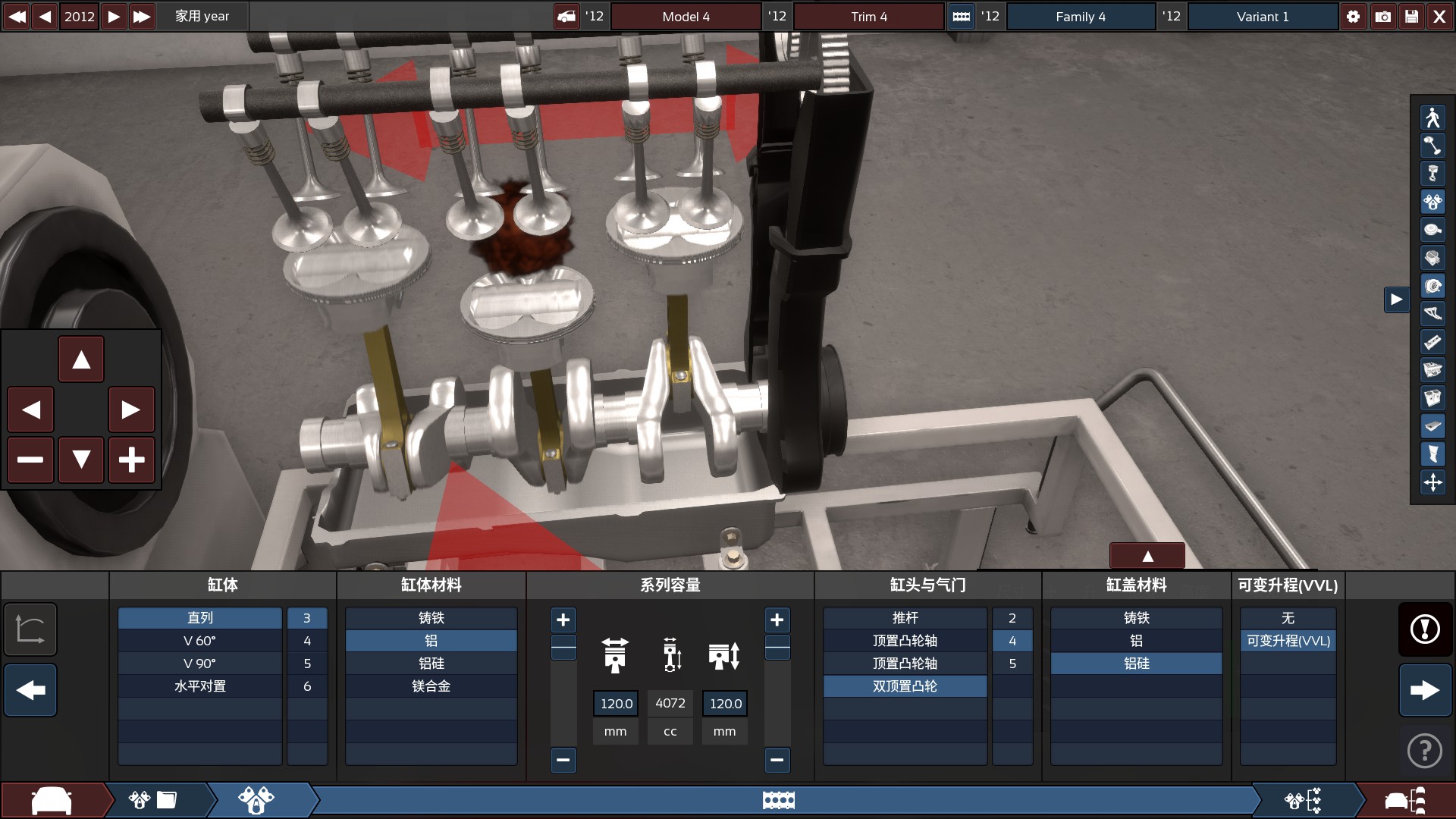The width and height of the screenshot is (1456, 819).
Task: Open the settings gear icon
Action: 1354,16
